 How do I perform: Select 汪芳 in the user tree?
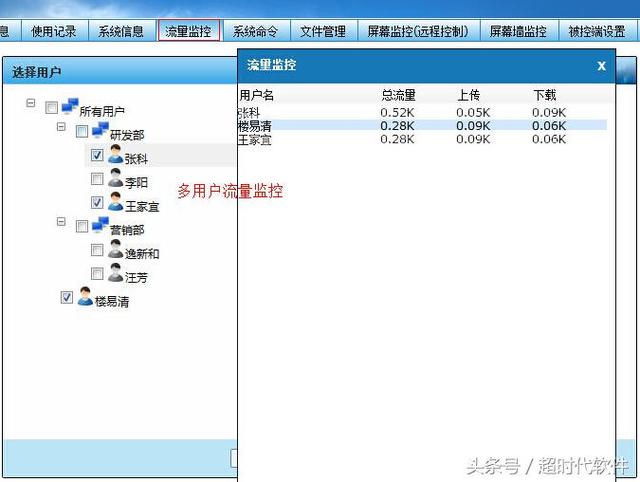pyautogui.click(x=136, y=277)
